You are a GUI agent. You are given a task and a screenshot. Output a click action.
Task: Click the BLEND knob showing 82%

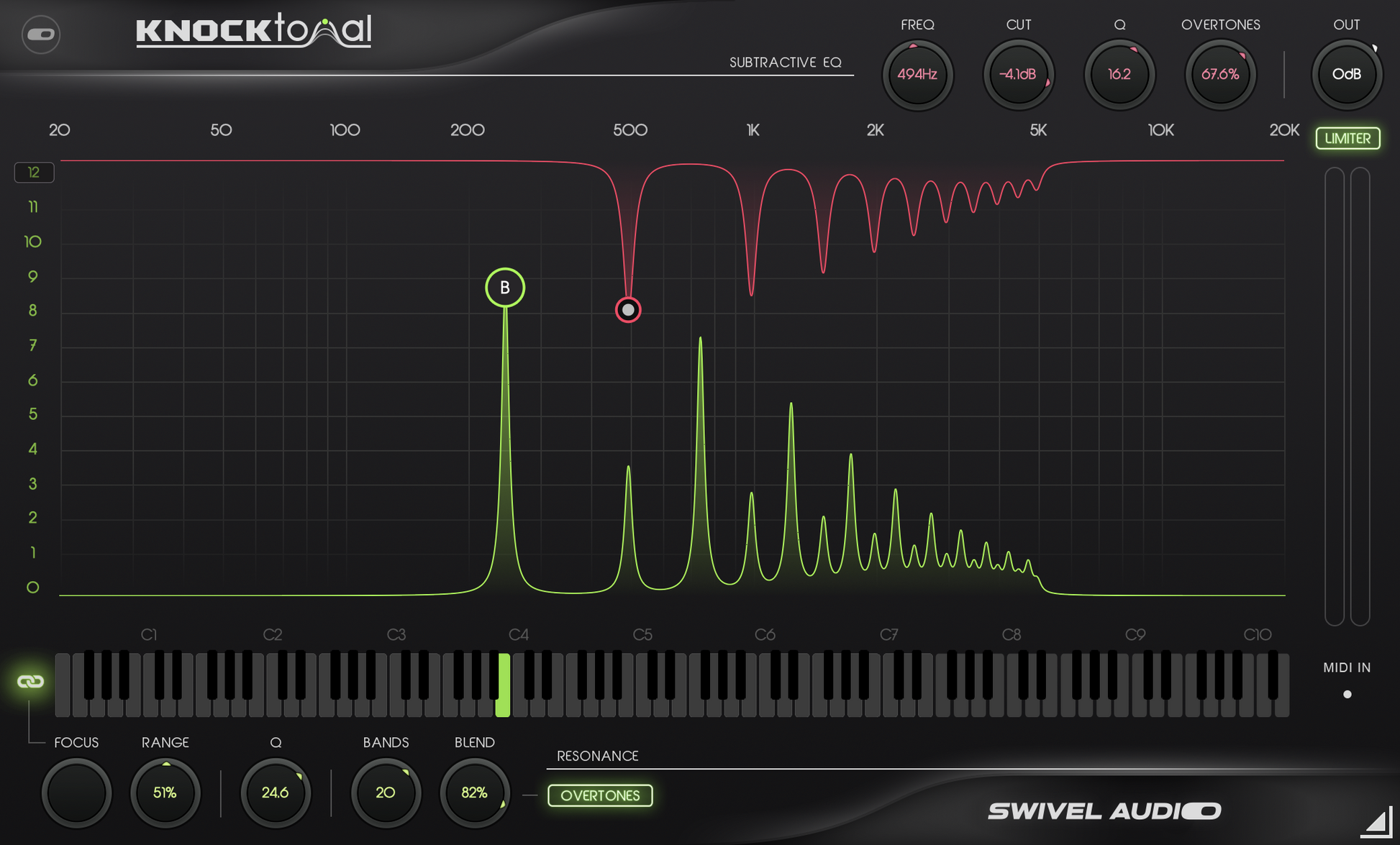click(x=475, y=793)
